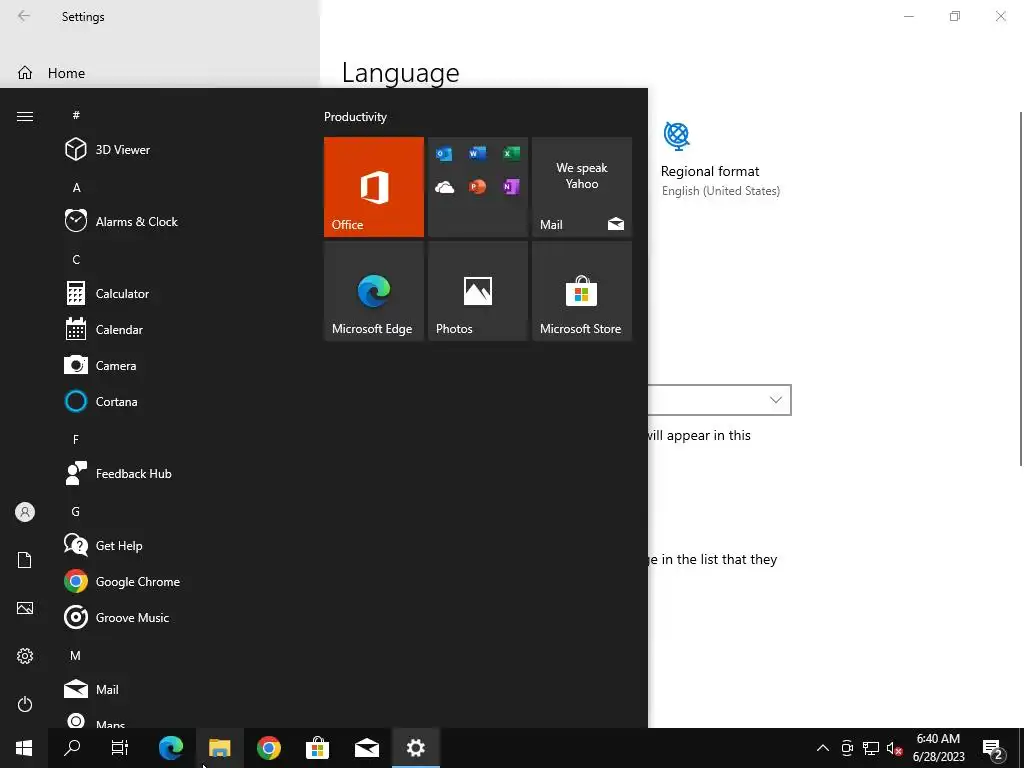Open the Photos tile
The width and height of the screenshot is (1024, 768).
[477, 291]
